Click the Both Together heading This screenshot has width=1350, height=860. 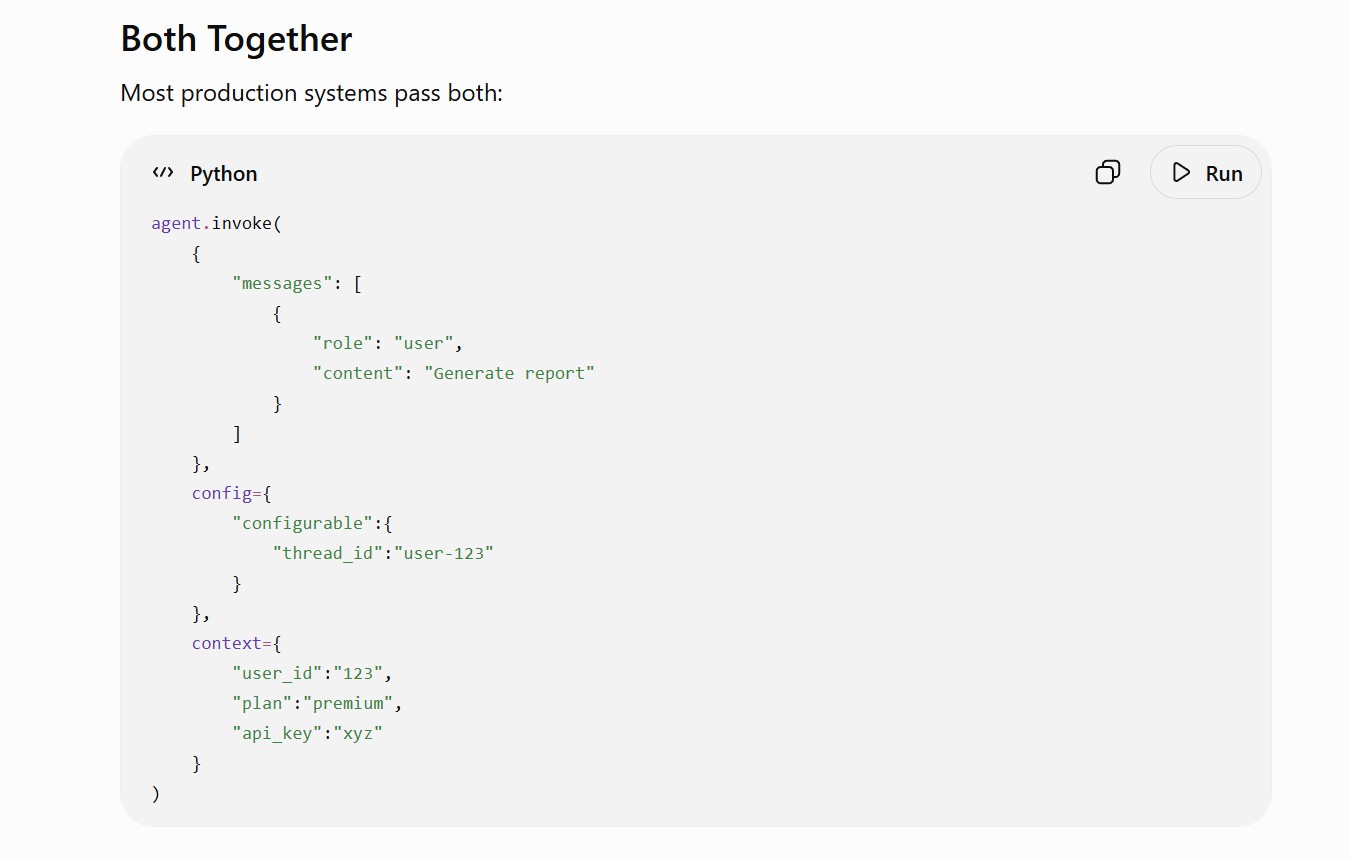pos(236,39)
